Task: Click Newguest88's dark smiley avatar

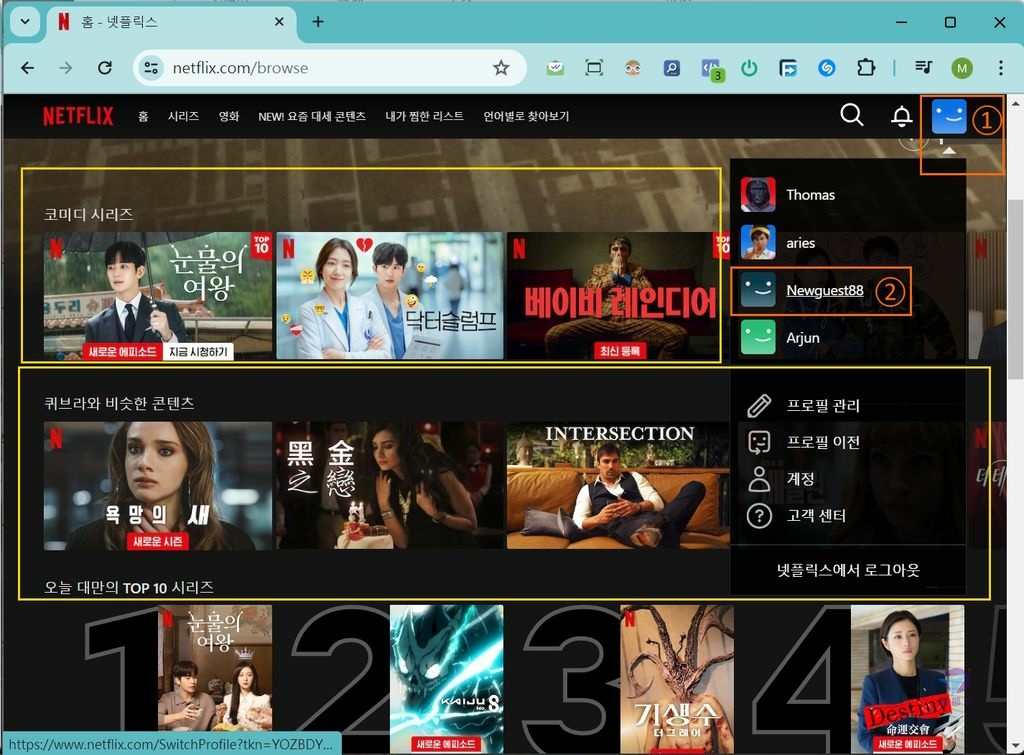Action: tap(758, 290)
